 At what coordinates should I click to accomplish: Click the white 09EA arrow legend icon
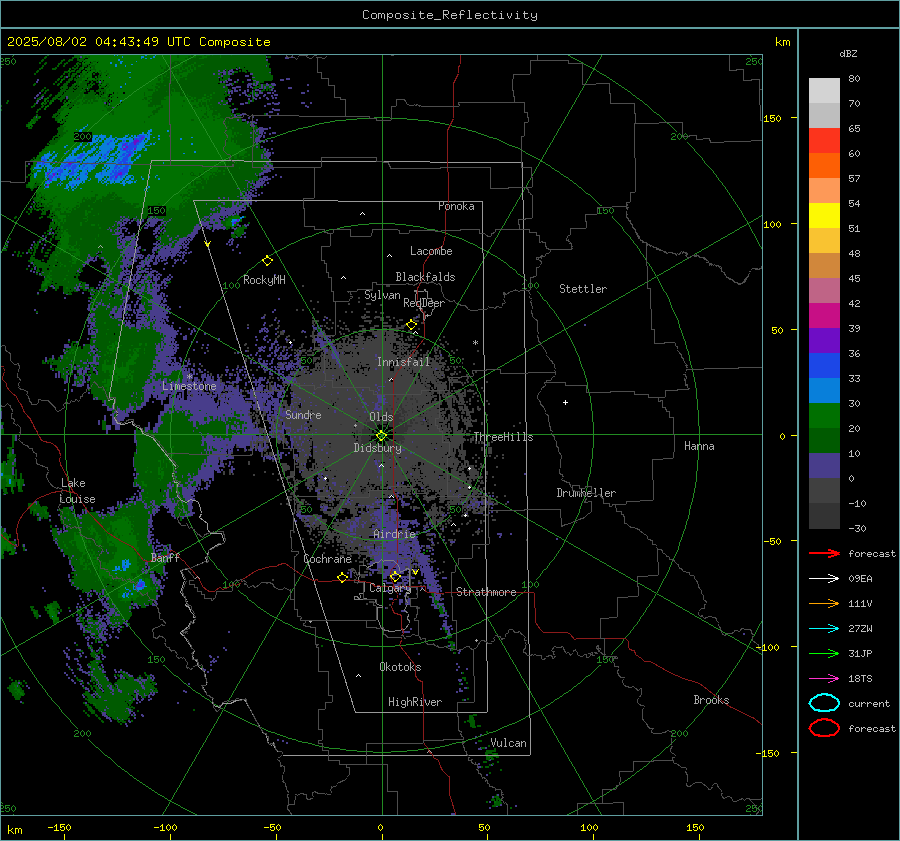coord(824,579)
